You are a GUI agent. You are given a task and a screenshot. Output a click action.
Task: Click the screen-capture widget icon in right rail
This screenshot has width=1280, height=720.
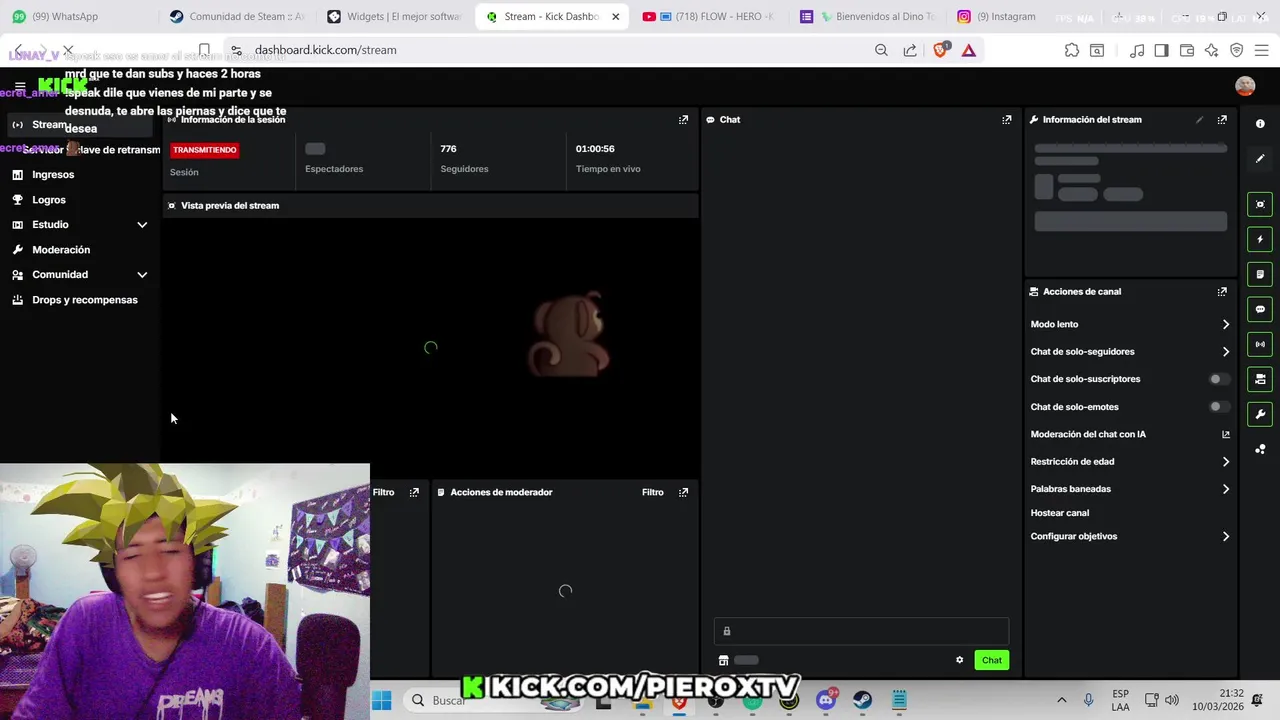[1260, 204]
